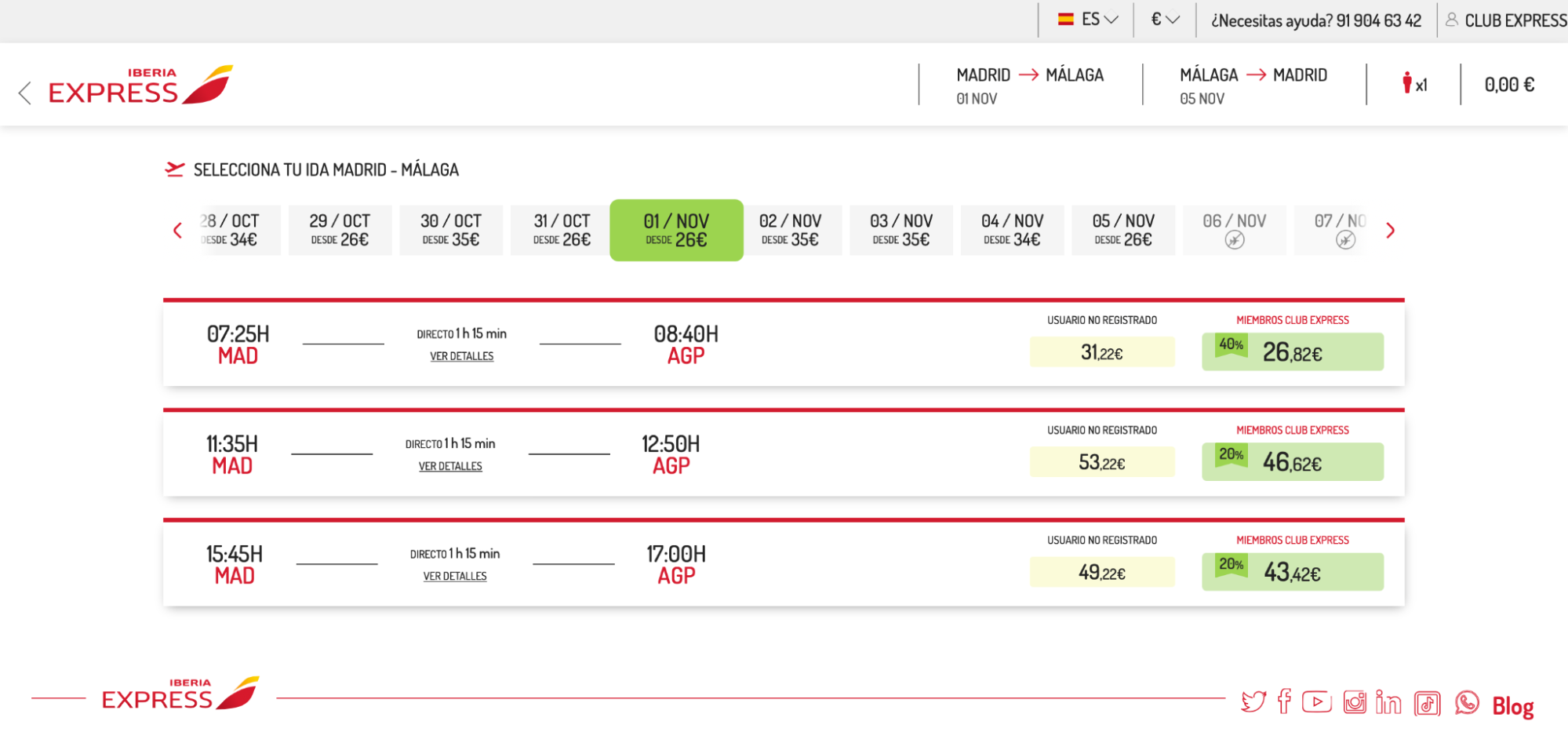The image size is (1568, 754).
Task: Choose the 49,22€ unregistered fare
Action: 1102,572
